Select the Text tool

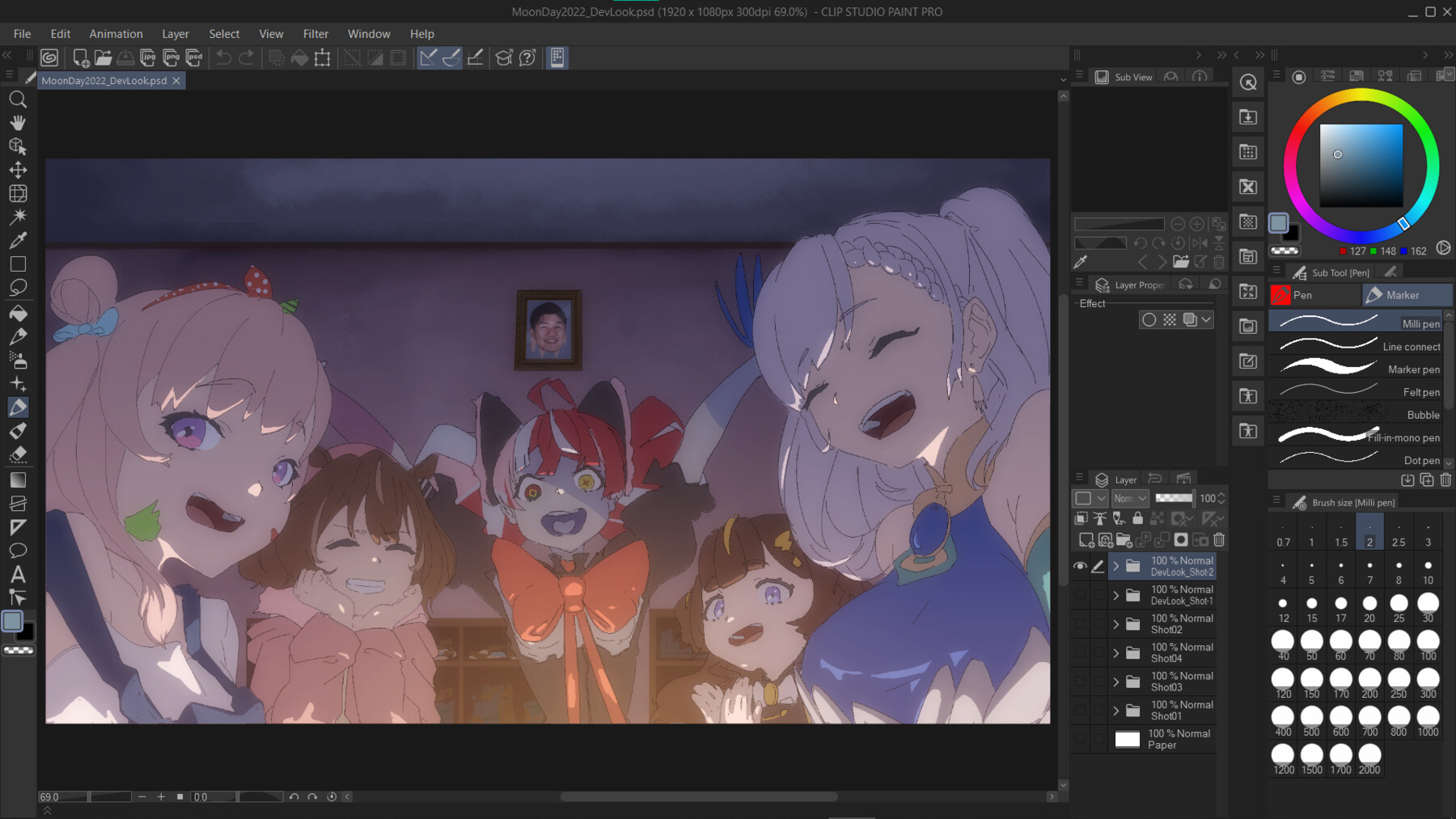18,574
